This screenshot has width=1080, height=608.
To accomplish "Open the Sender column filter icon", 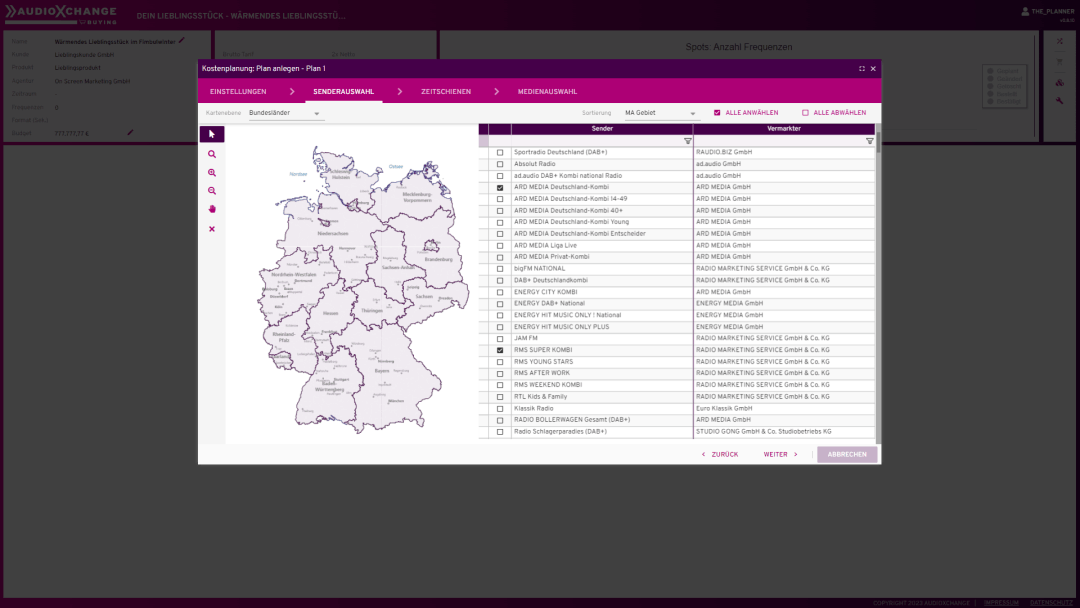I will pyautogui.click(x=687, y=141).
